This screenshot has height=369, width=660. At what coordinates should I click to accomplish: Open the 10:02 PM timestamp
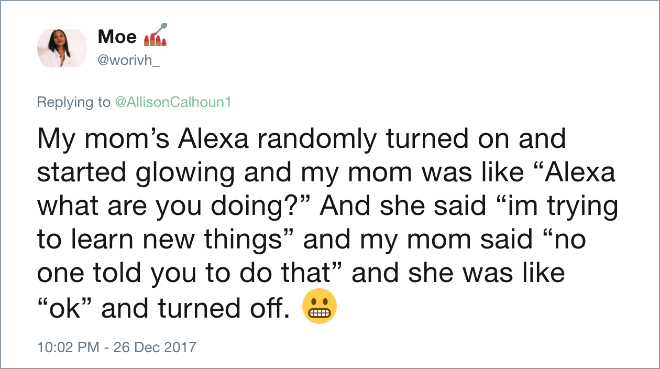tap(68, 347)
